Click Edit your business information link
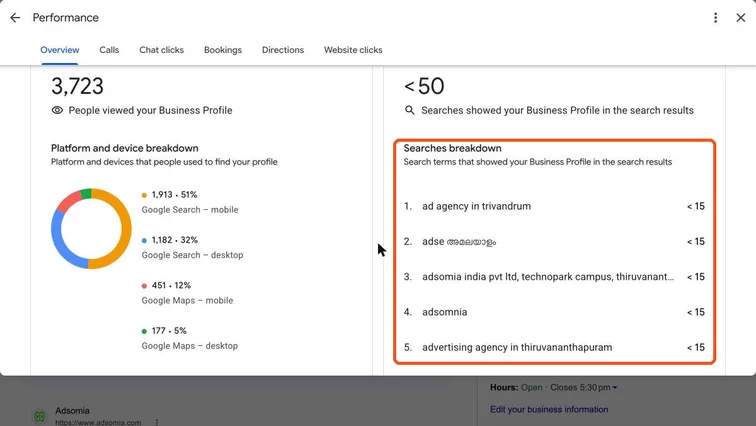Screen dimensions: 756x426 (549, 410)
